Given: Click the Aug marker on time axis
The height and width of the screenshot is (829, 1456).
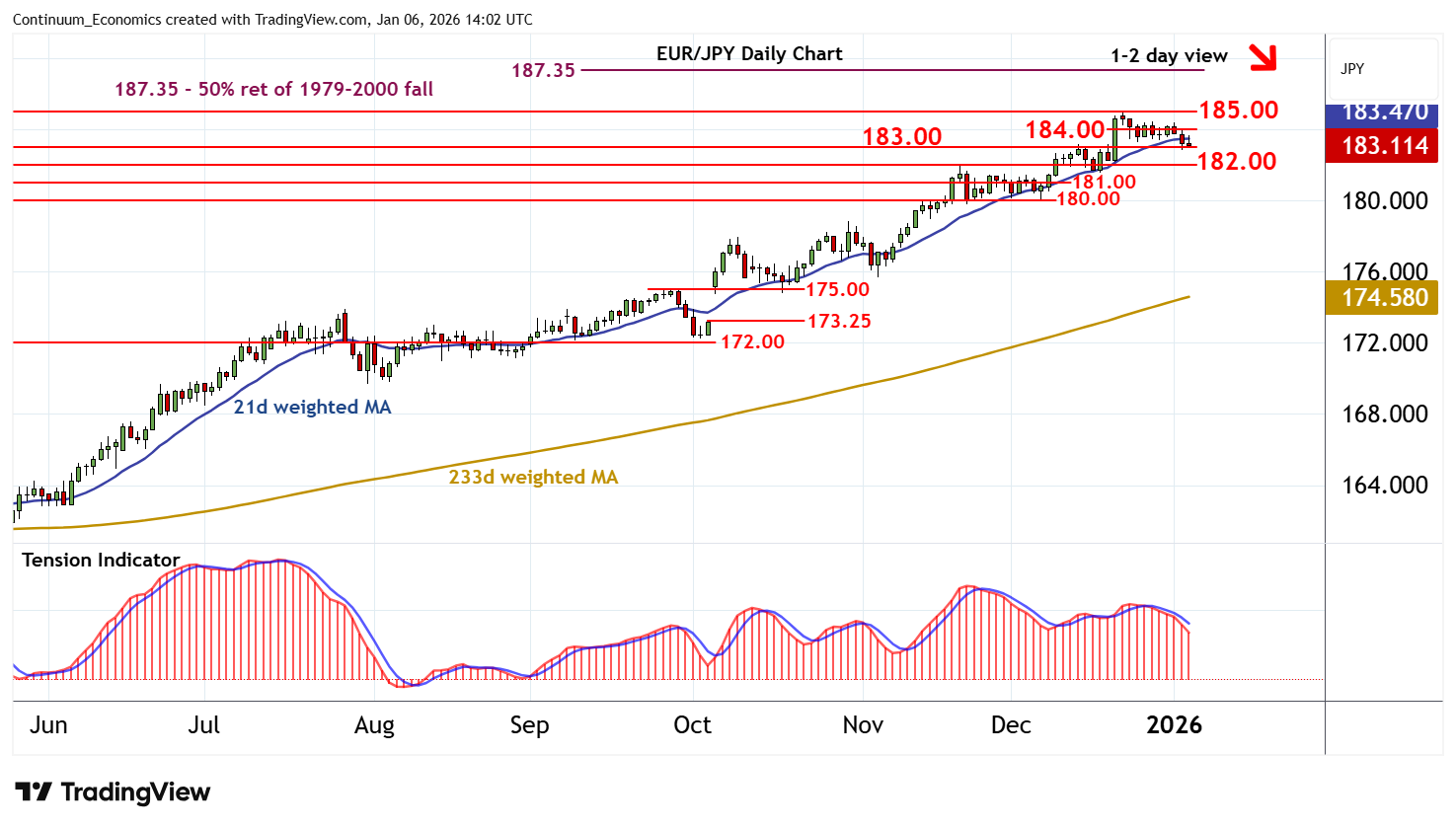Looking at the screenshot, I should pyautogui.click(x=374, y=725).
